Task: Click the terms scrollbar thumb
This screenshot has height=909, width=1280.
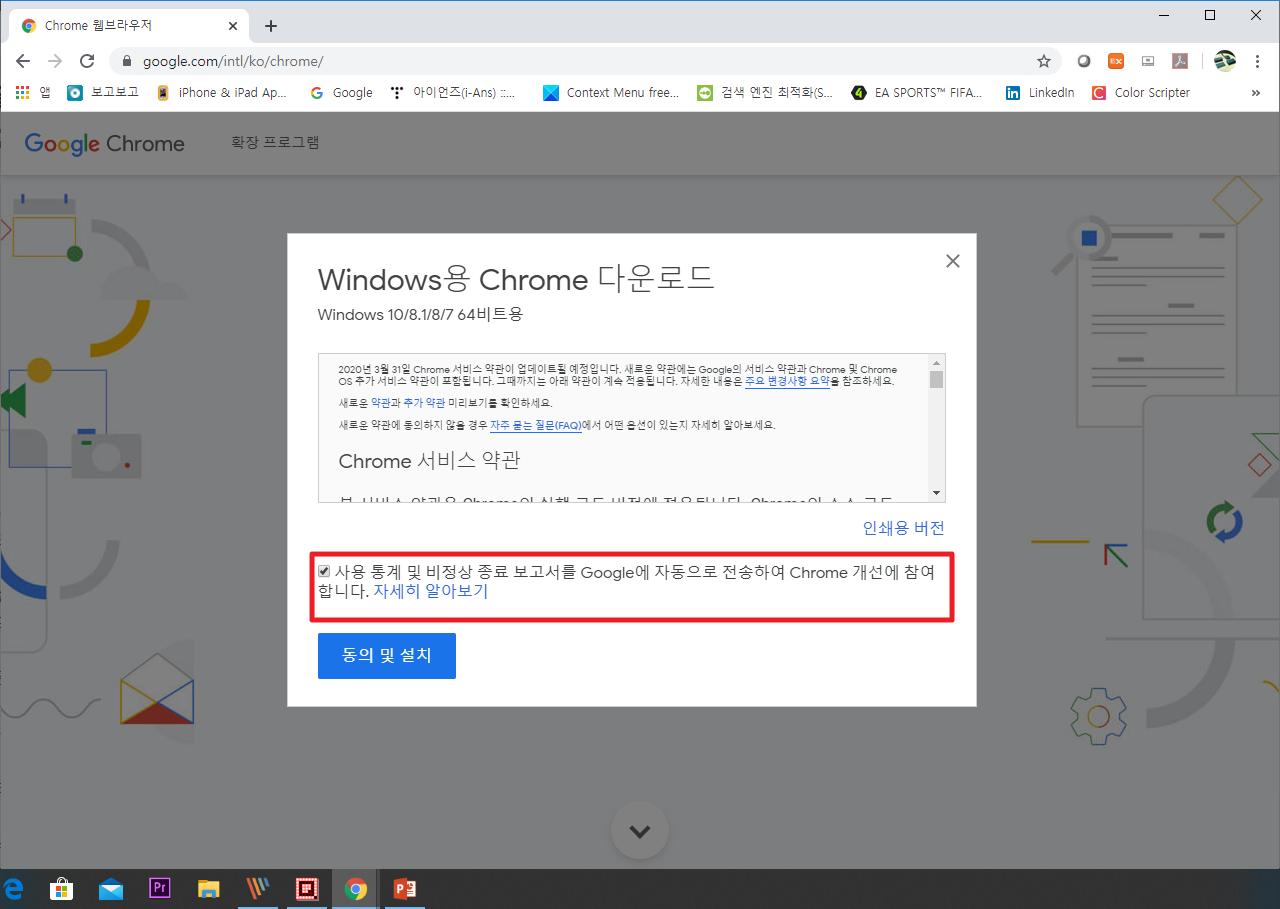Action: point(936,379)
